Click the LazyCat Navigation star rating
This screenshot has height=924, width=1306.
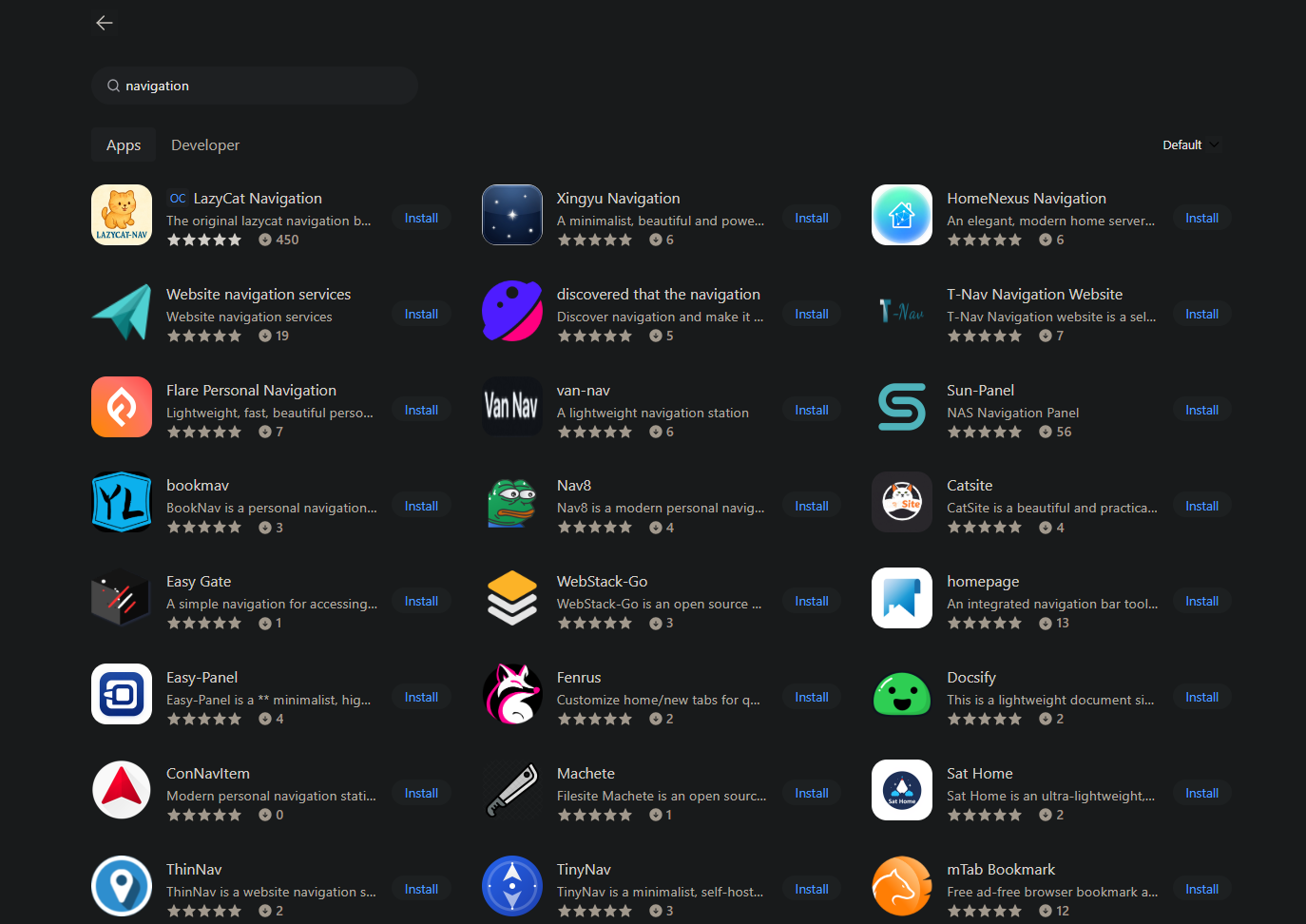tap(204, 240)
